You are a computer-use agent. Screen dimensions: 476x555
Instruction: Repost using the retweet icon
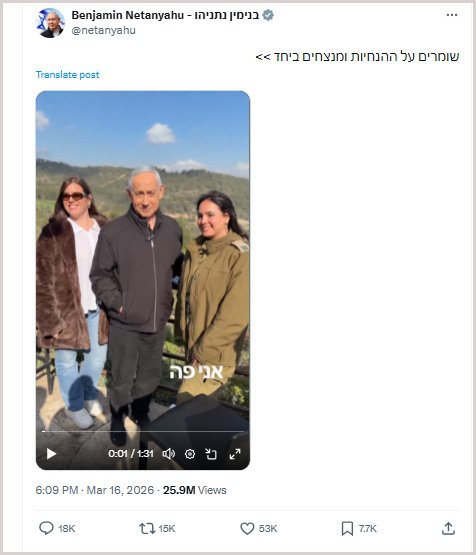pyautogui.click(x=147, y=528)
